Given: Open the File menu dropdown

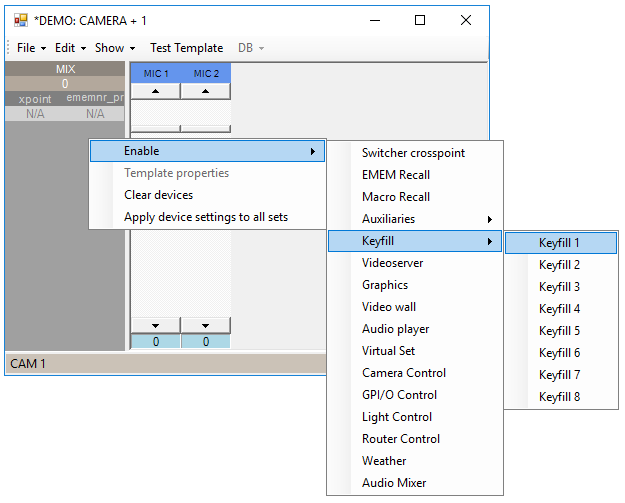Looking at the screenshot, I should pyautogui.click(x=31, y=47).
